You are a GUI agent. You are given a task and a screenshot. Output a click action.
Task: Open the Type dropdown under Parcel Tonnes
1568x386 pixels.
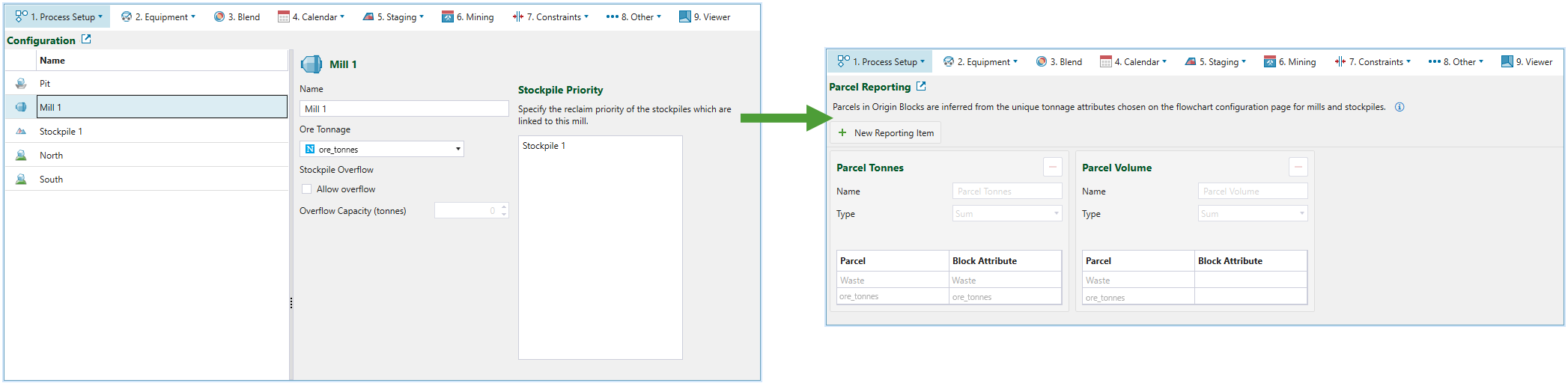click(x=1056, y=214)
